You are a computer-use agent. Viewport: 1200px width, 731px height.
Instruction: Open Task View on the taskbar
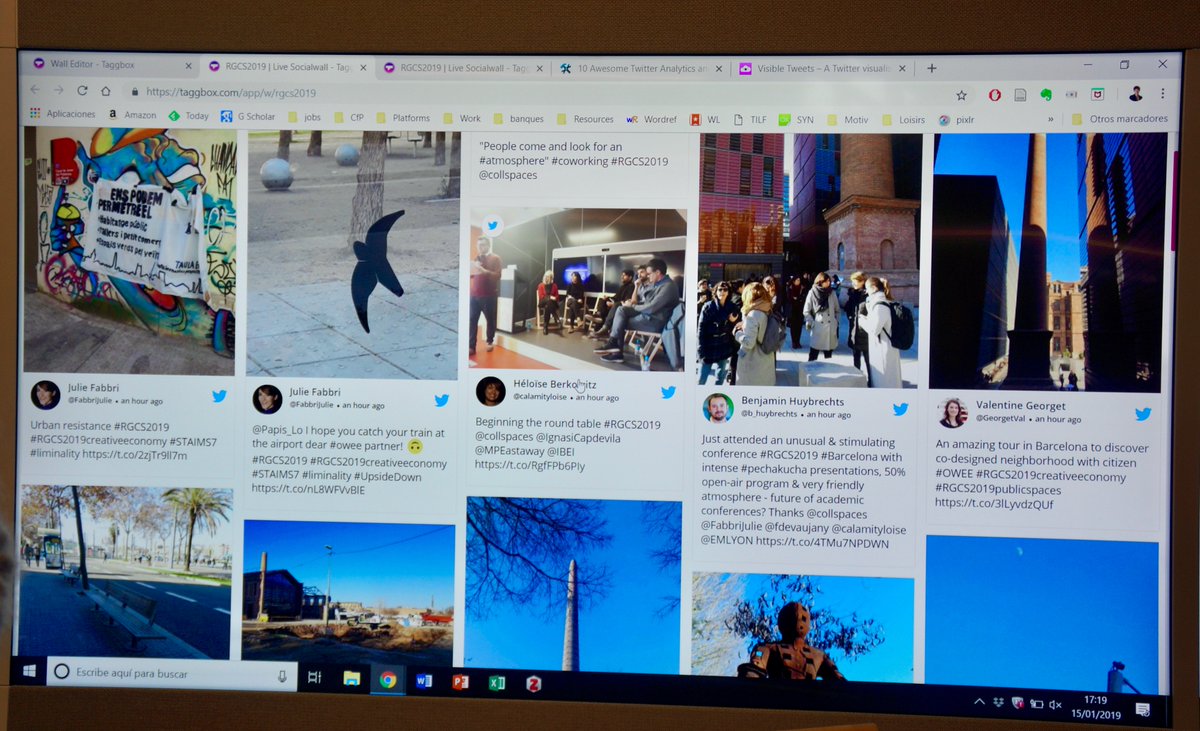pyautogui.click(x=315, y=677)
